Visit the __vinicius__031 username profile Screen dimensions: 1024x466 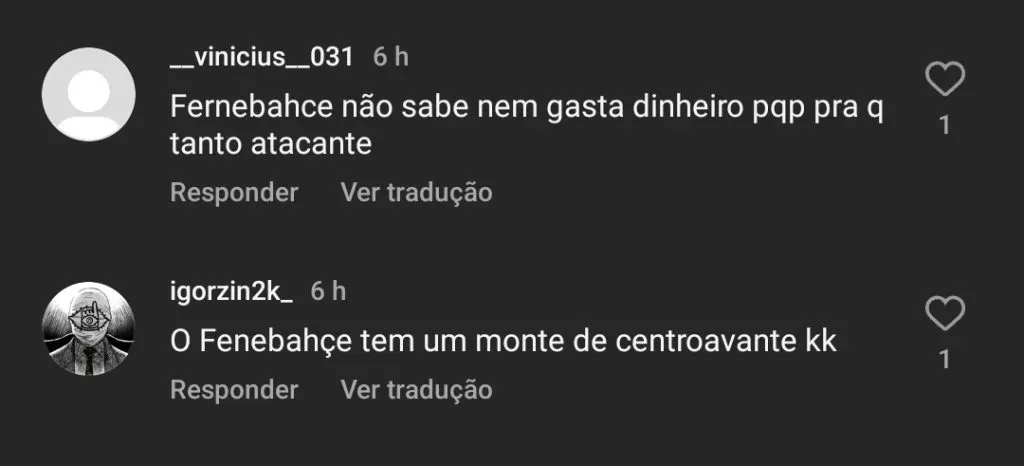[262, 56]
